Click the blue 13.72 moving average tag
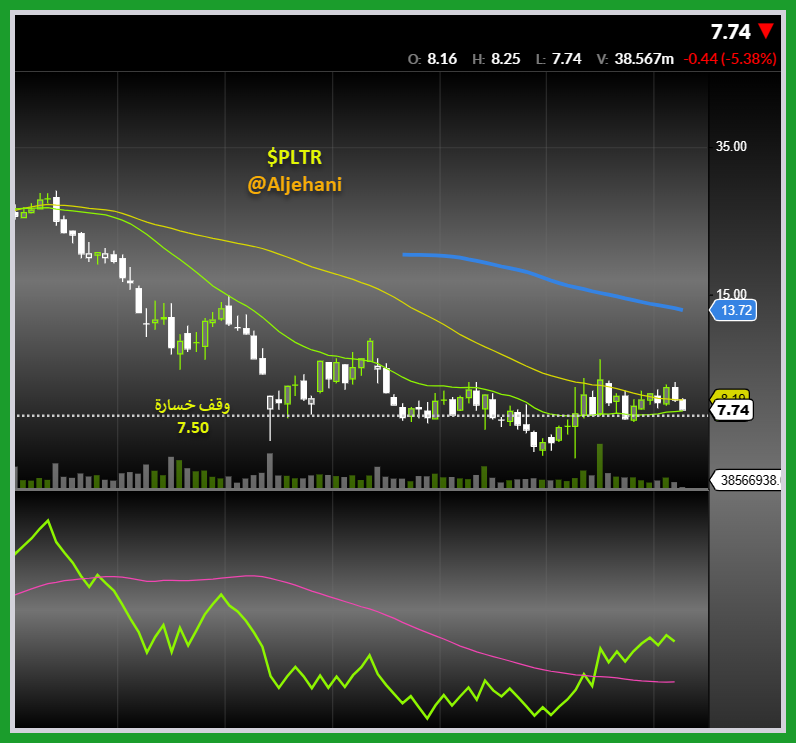The height and width of the screenshot is (743, 796). [734, 310]
